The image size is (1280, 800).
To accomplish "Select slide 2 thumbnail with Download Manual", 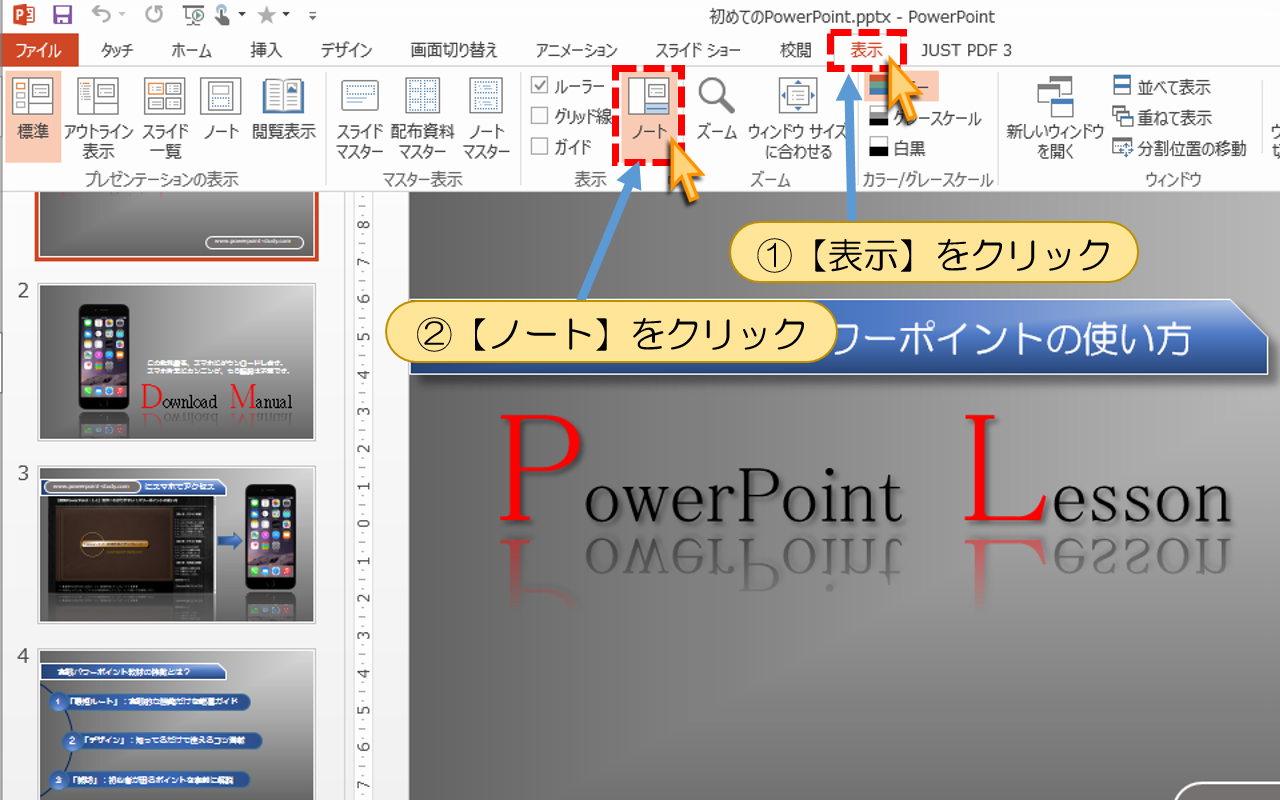I will click(176, 362).
